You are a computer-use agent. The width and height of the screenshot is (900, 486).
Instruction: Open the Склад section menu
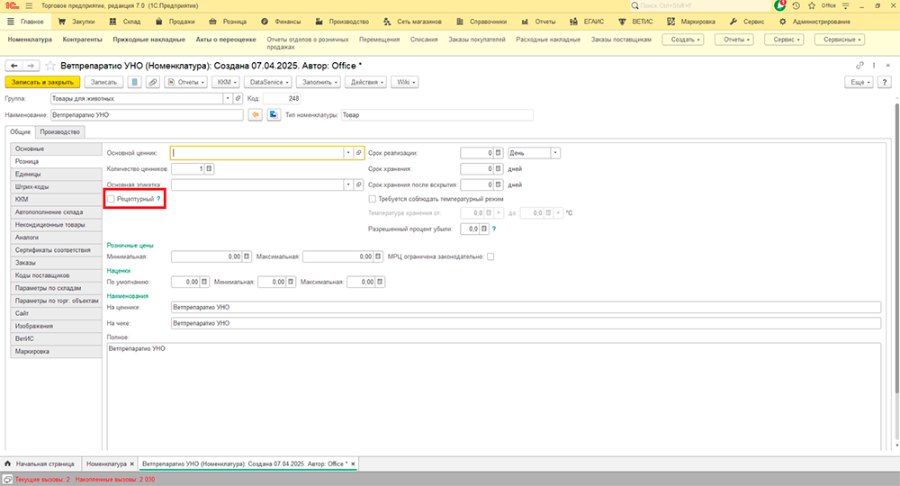(x=125, y=22)
